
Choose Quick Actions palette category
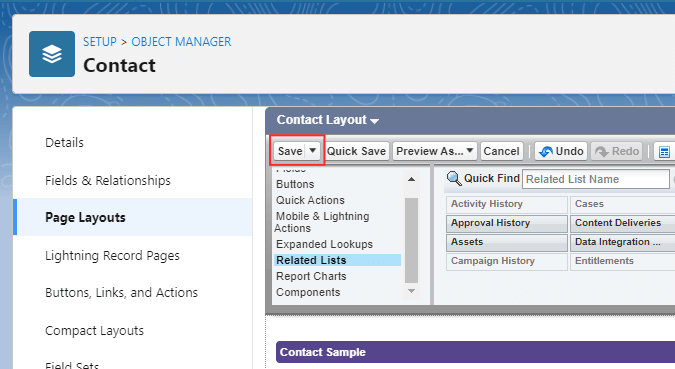pos(310,200)
